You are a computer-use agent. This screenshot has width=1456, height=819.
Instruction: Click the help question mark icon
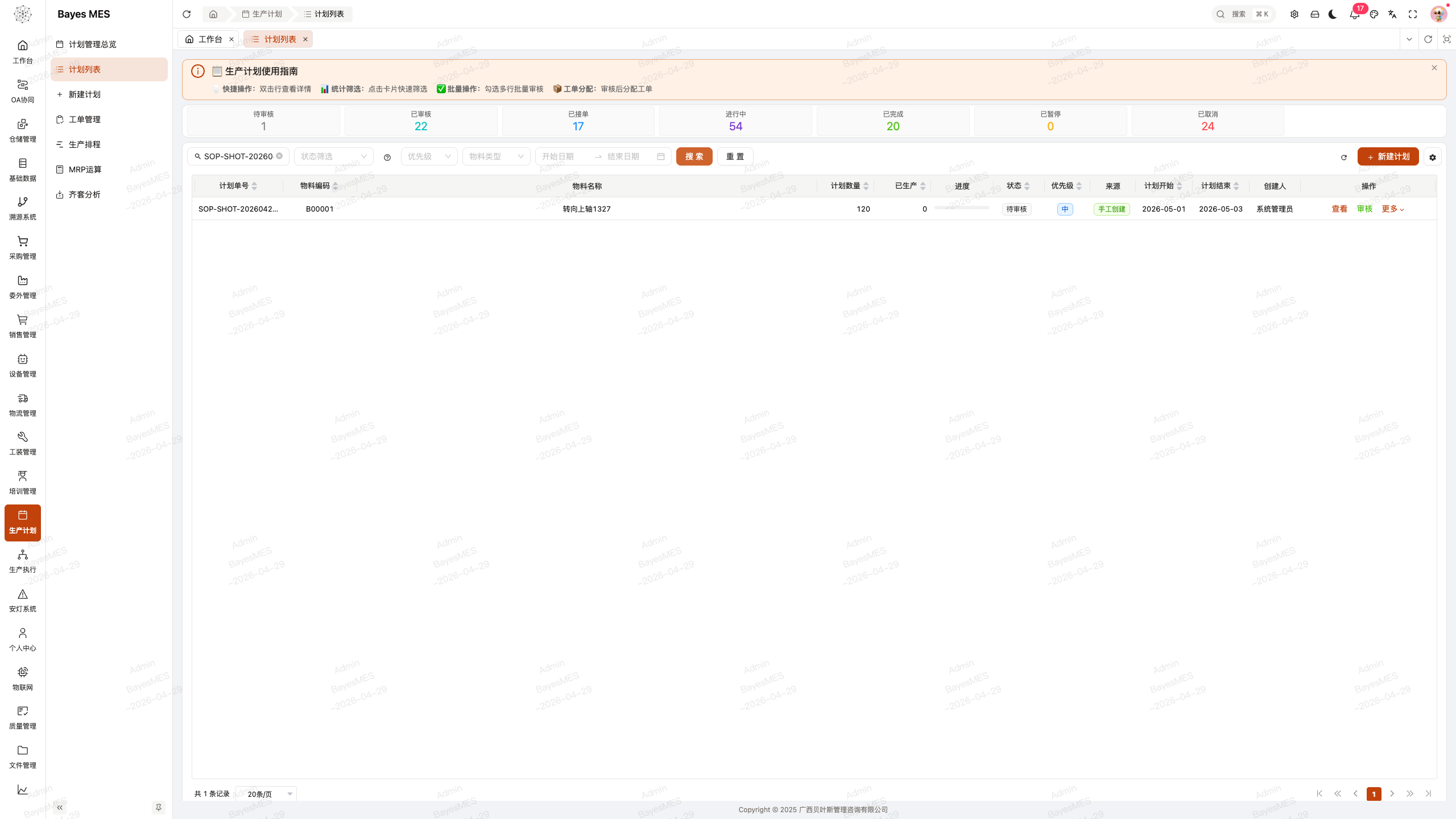pos(387,157)
